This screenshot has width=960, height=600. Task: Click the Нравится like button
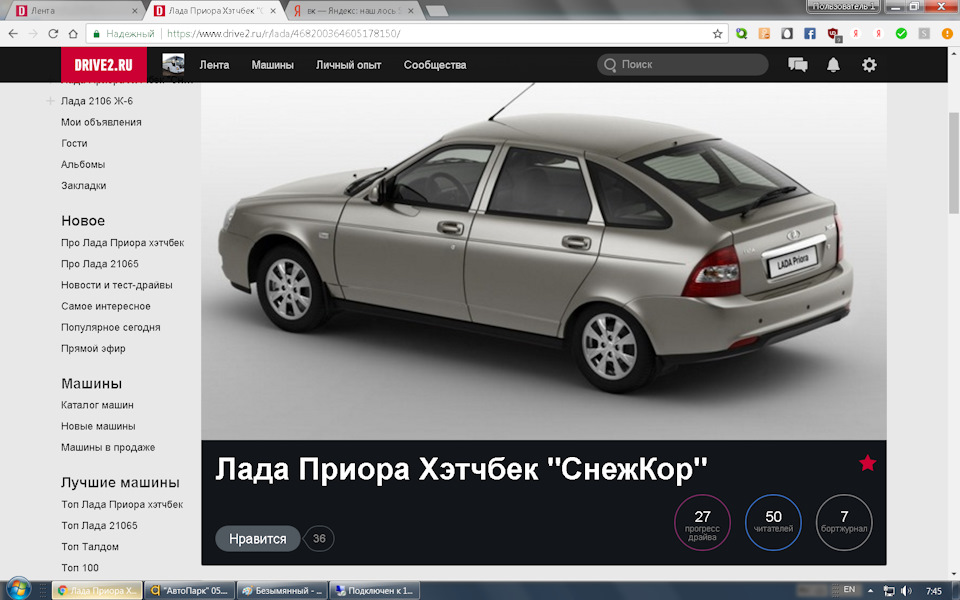(x=258, y=539)
